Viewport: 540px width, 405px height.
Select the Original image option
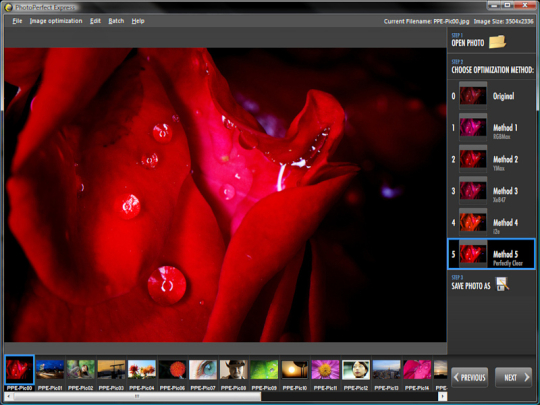coord(491,96)
